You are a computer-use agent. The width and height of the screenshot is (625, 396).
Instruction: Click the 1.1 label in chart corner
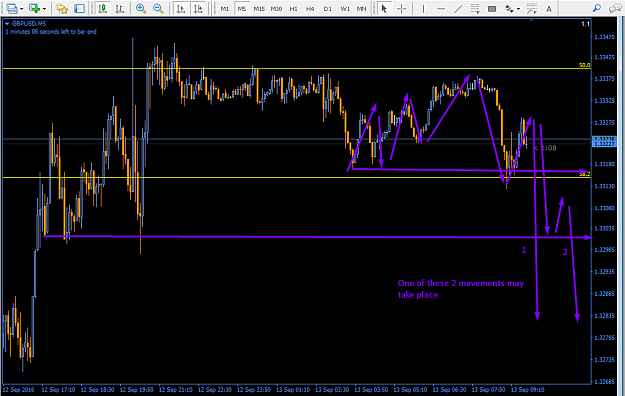[585, 24]
